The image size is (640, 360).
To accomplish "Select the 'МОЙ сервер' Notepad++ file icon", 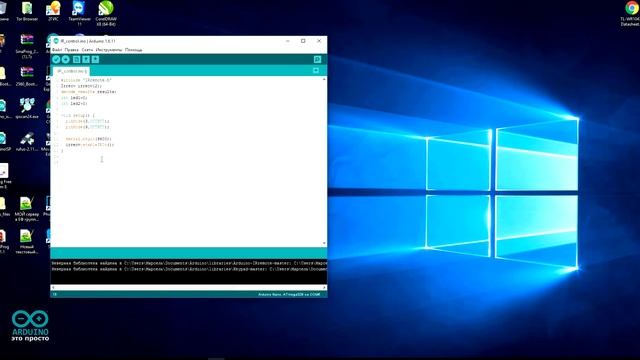I will tap(27, 209).
